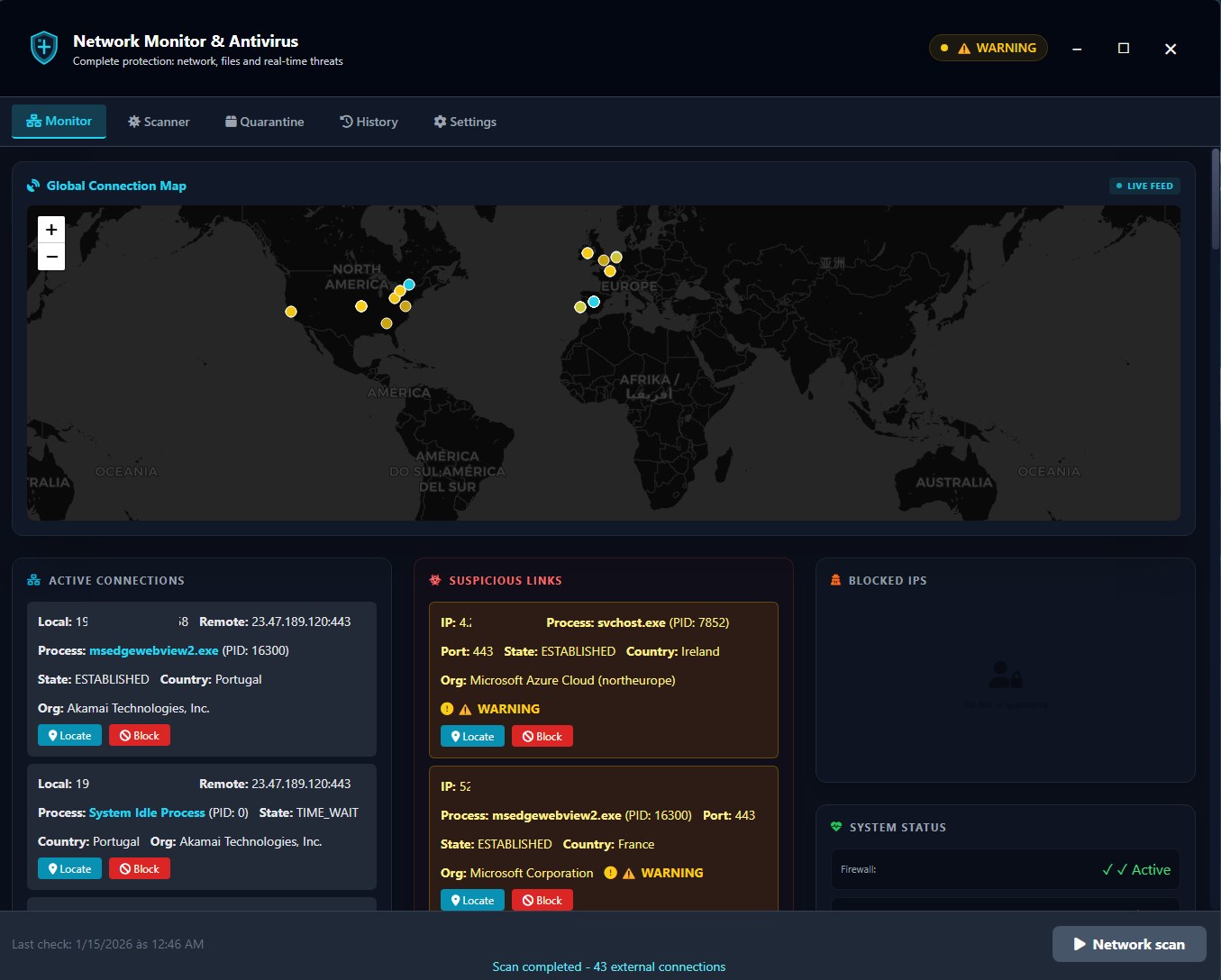1221x980 pixels.
Task: Click the Blocked IPs panel icon
Action: pyautogui.click(x=835, y=580)
